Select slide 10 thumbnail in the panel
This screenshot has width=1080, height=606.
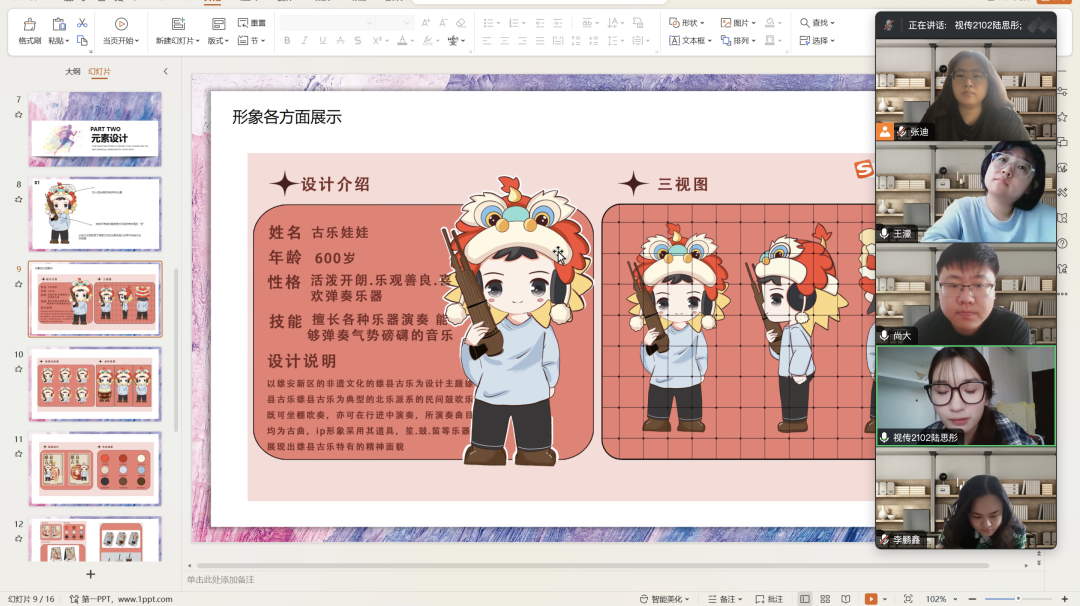[x=95, y=385]
